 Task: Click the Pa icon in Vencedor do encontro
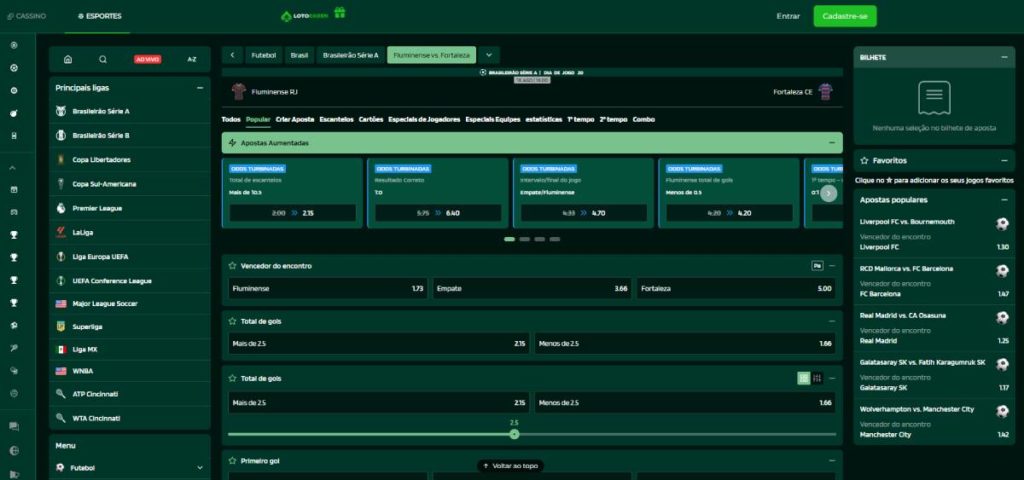point(817,266)
